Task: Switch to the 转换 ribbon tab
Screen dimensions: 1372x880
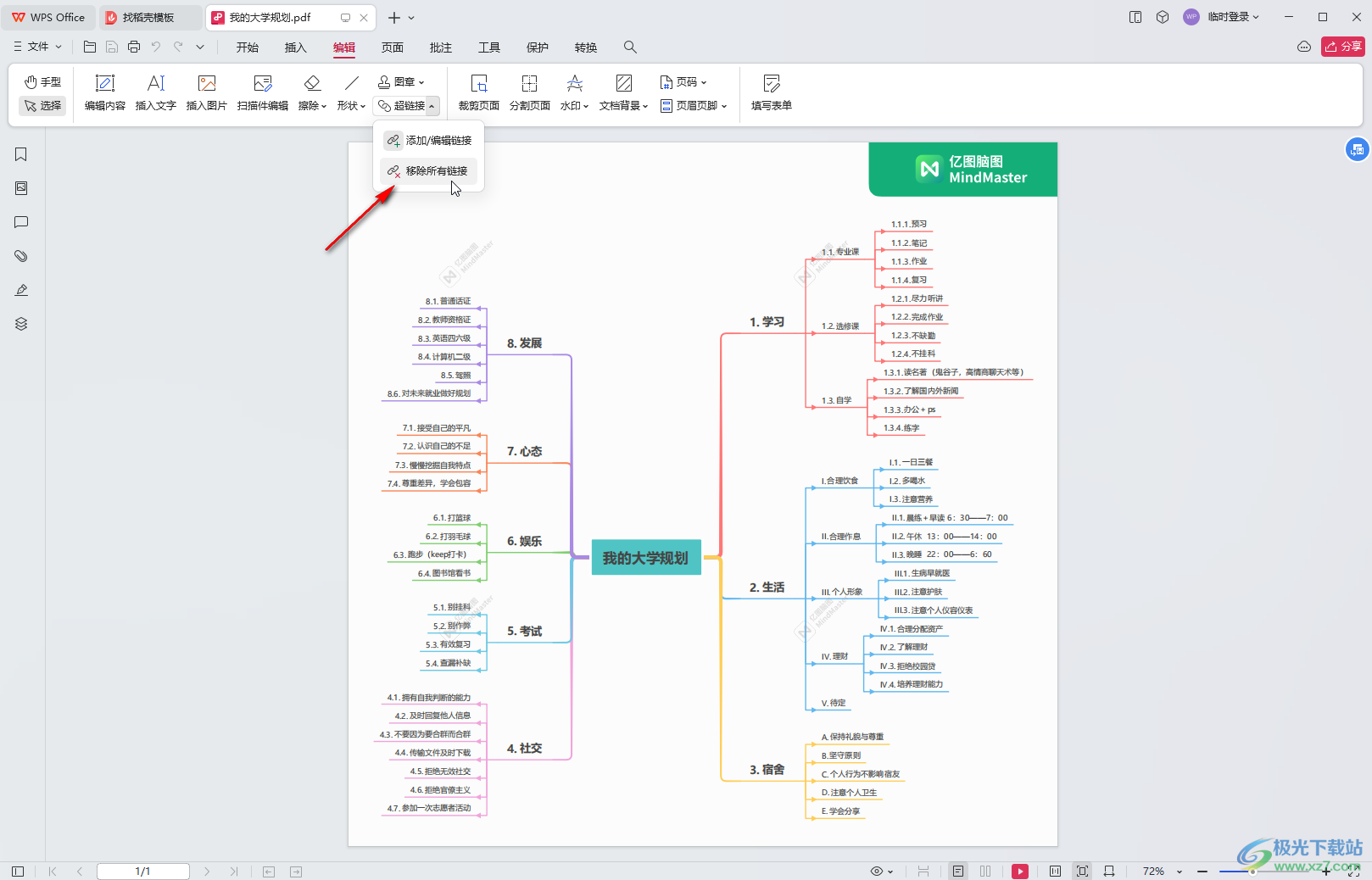Action: pos(586,47)
